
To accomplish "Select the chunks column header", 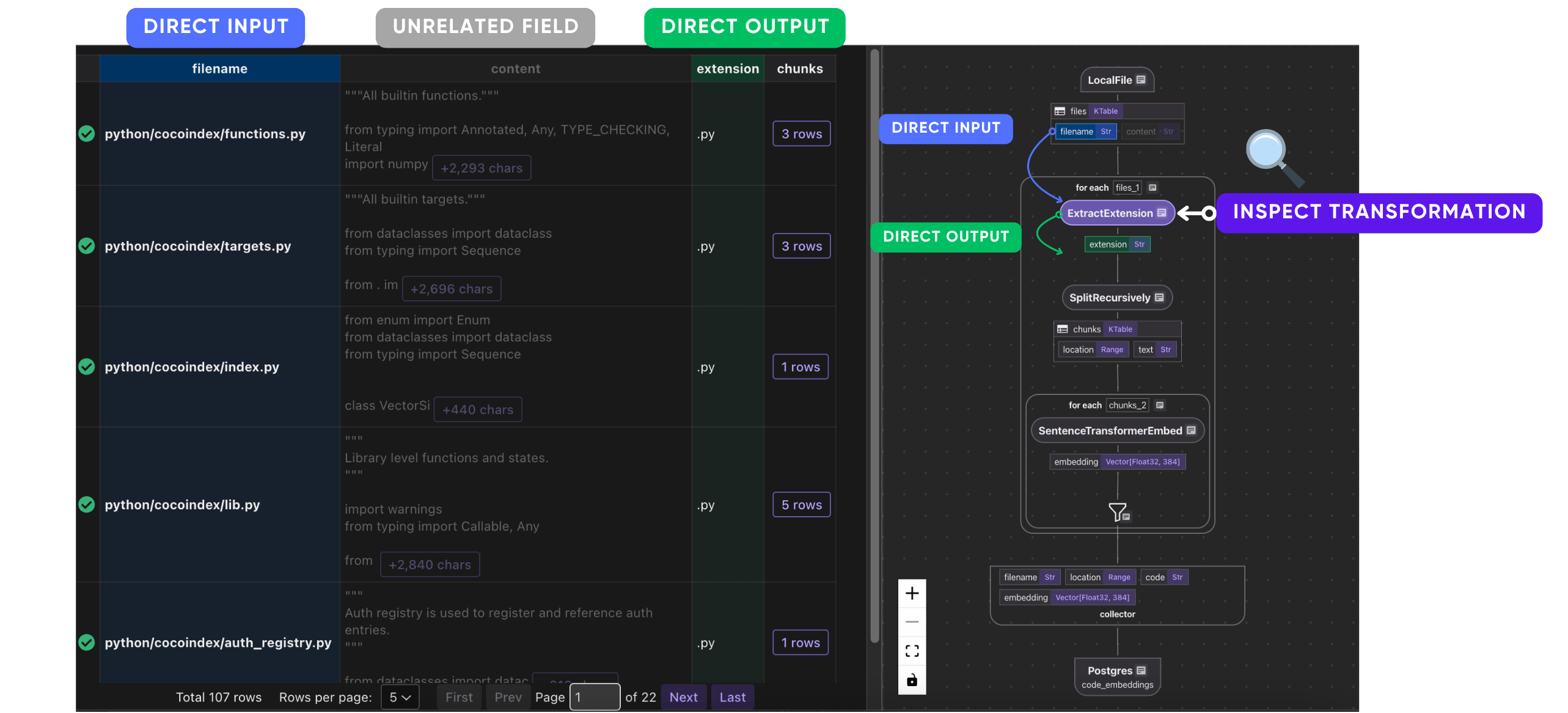I will (x=800, y=68).
